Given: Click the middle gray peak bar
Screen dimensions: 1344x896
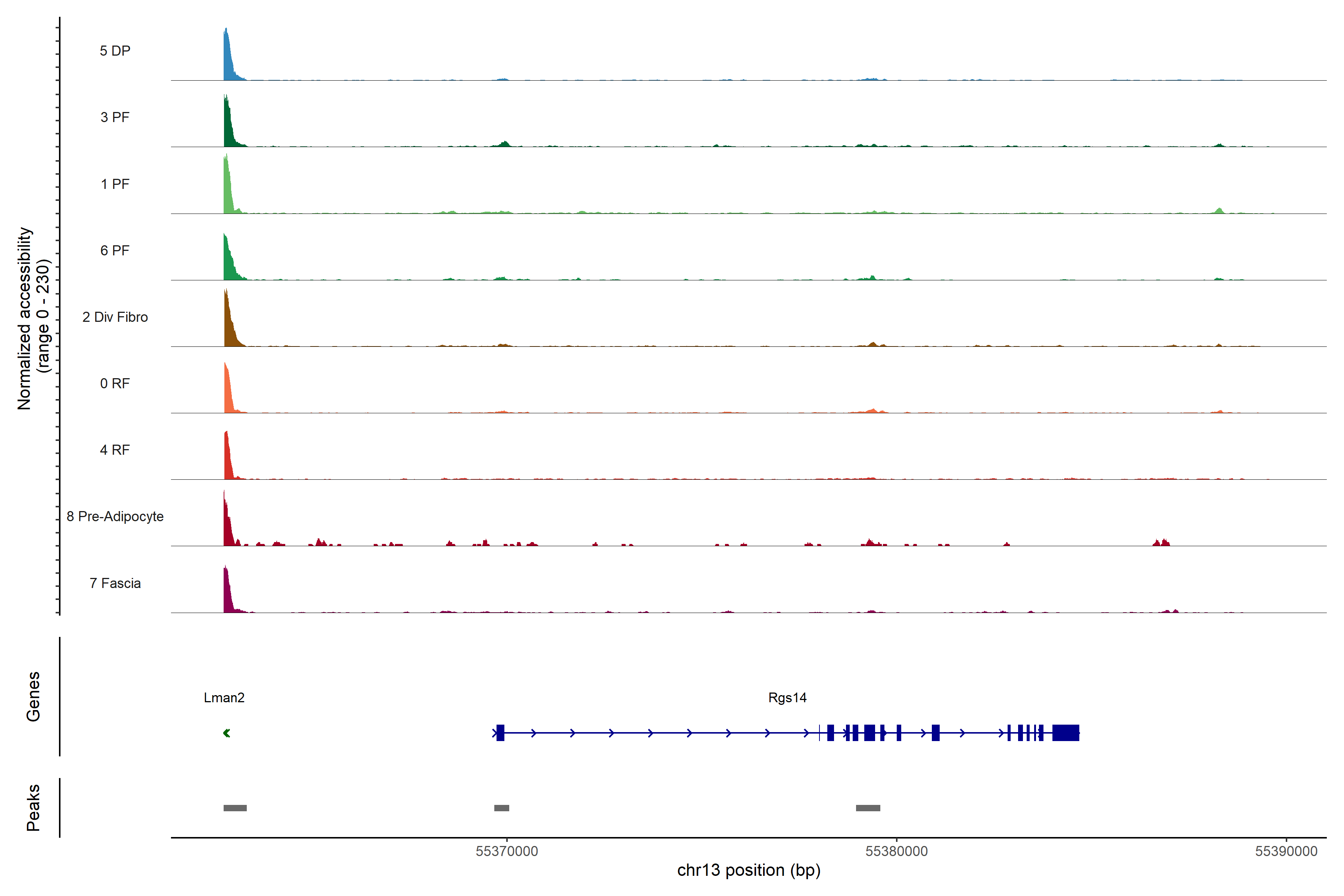Looking at the screenshot, I should tap(501, 808).
